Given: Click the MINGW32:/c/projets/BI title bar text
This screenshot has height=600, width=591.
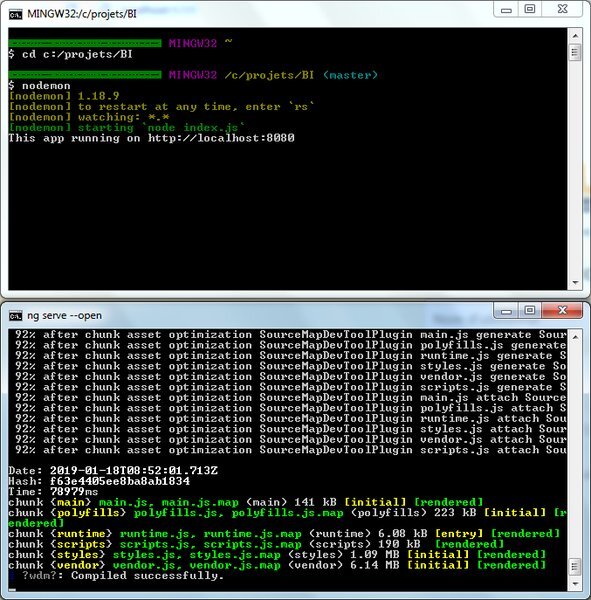Looking at the screenshot, I should [x=82, y=15].
